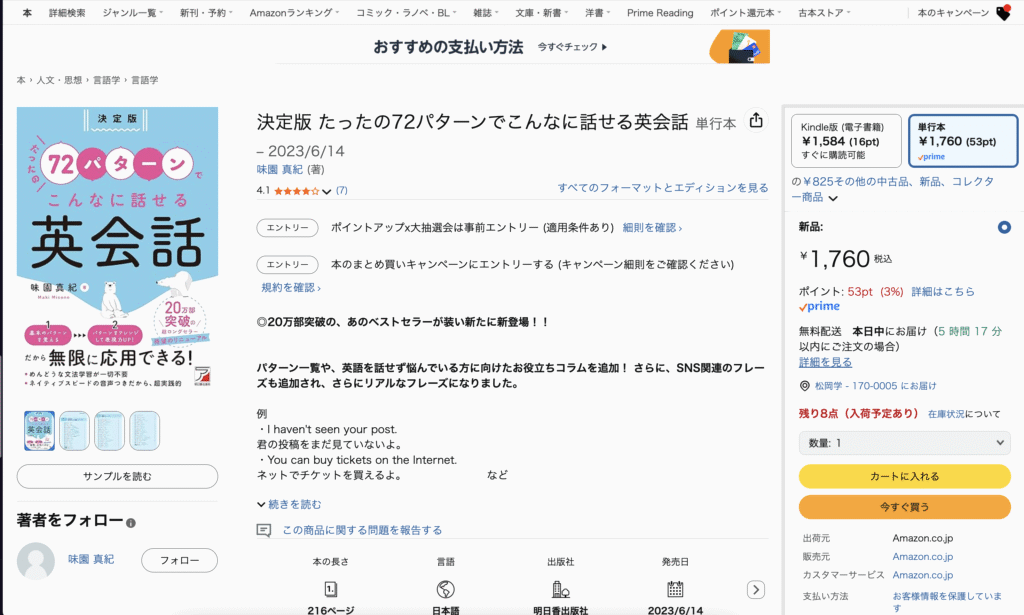Click the エントリー button for ポイントアップ lottery
Screen dimensions: 1024x615
pos(287,228)
